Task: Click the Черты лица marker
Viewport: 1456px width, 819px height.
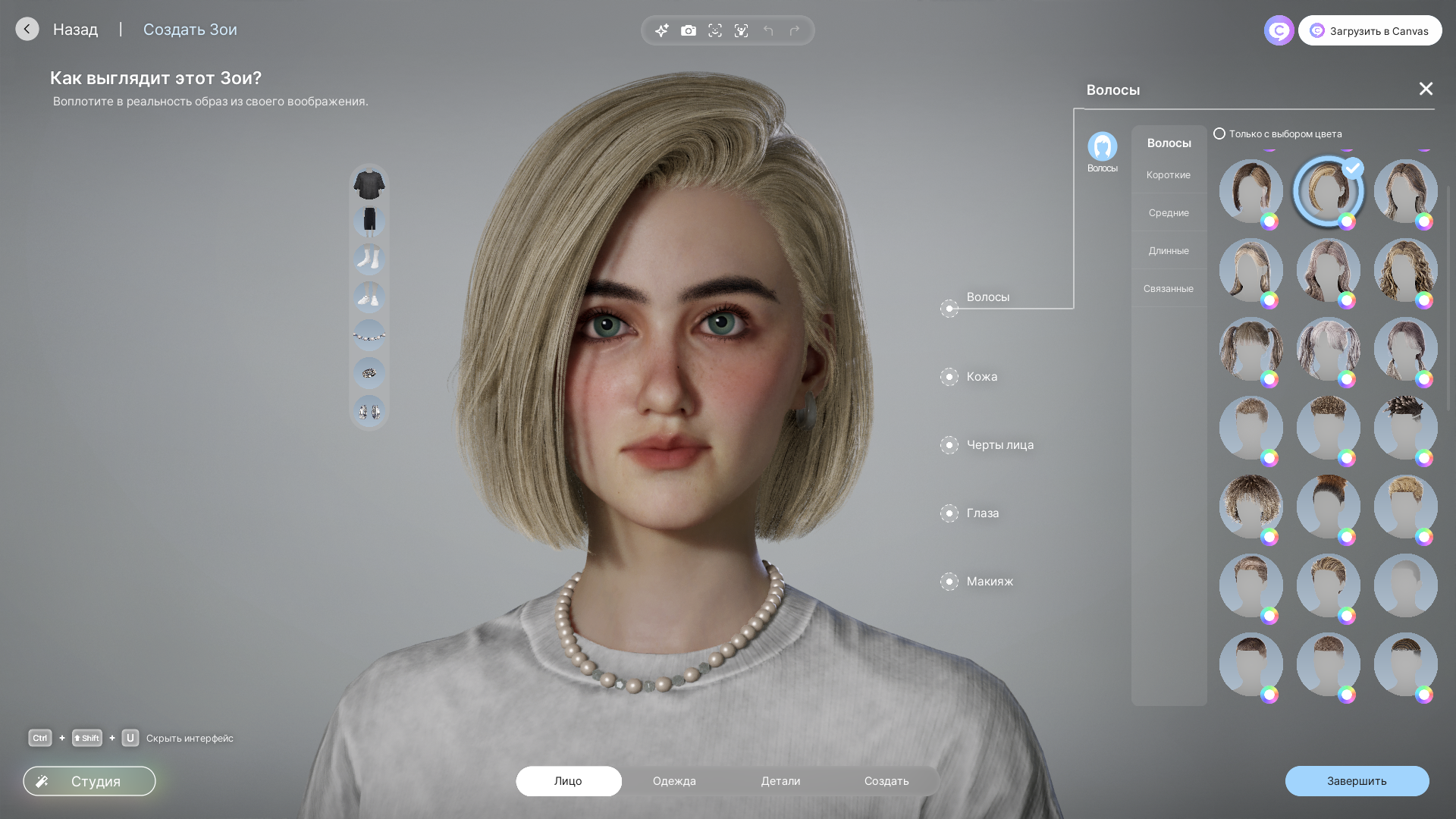Action: click(949, 445)
